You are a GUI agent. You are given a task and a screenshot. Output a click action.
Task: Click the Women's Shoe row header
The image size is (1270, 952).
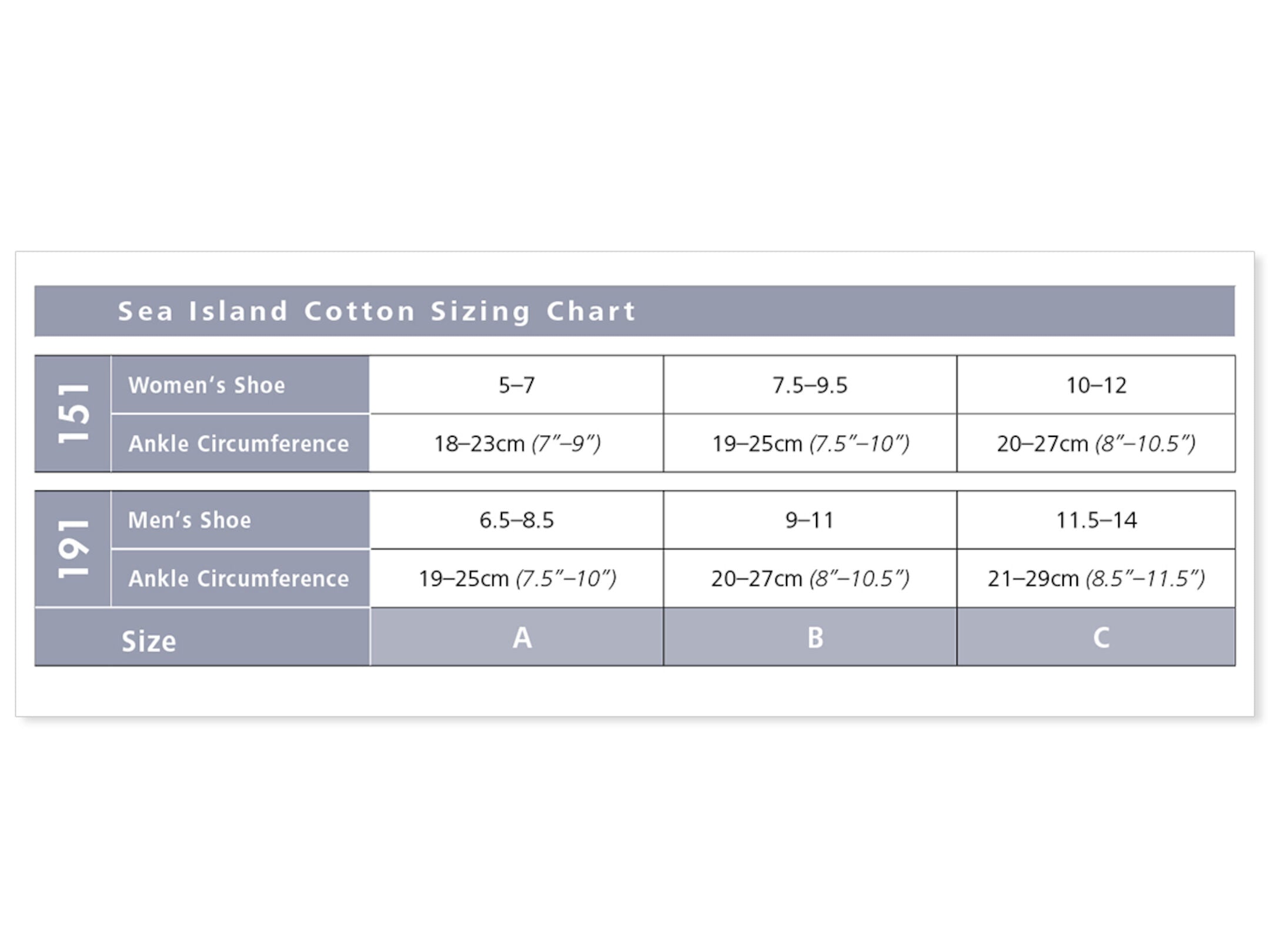207,385
